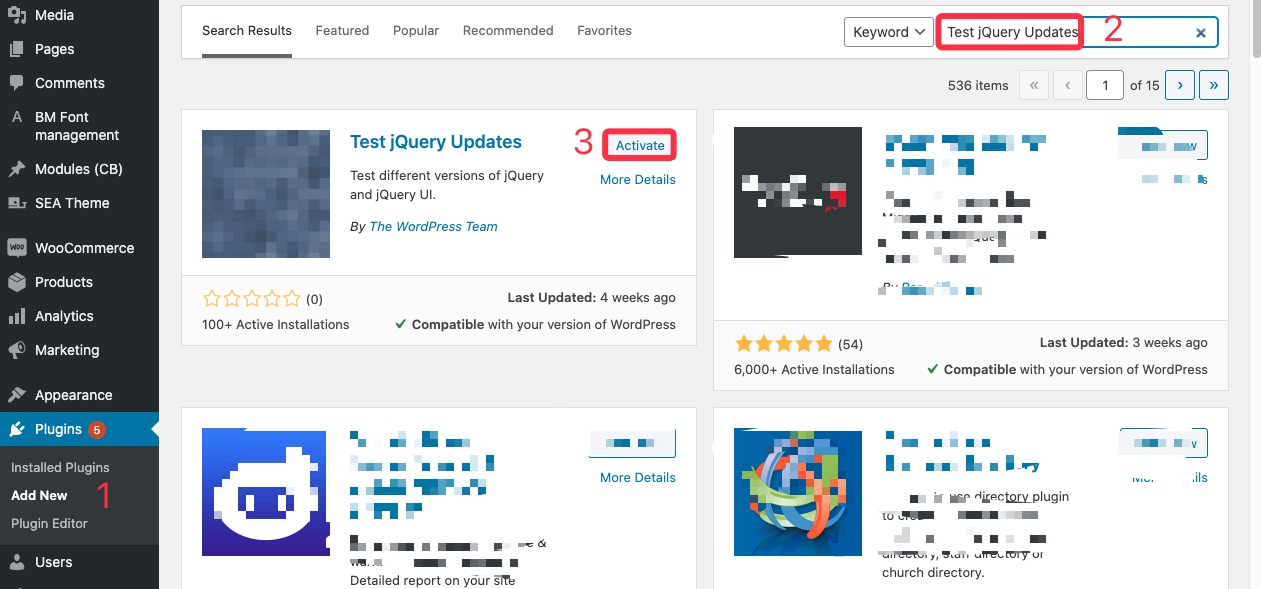Select Add New under Plugins
1261x589 pixels.
click(39, 495)
